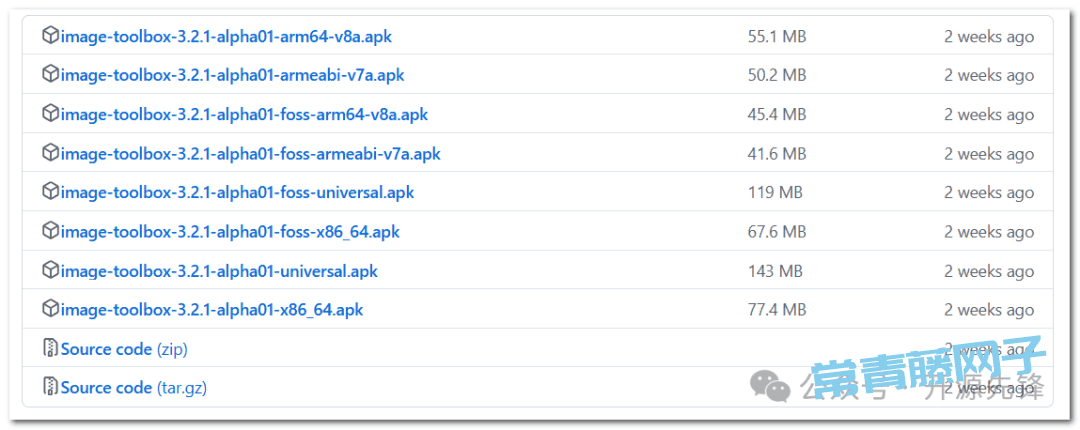The image size is (1080, 430).
Task: Download image-toolbox-3.2.1-alpha01-armeabi-v7a.apk
Action: (x=232, y=75)
